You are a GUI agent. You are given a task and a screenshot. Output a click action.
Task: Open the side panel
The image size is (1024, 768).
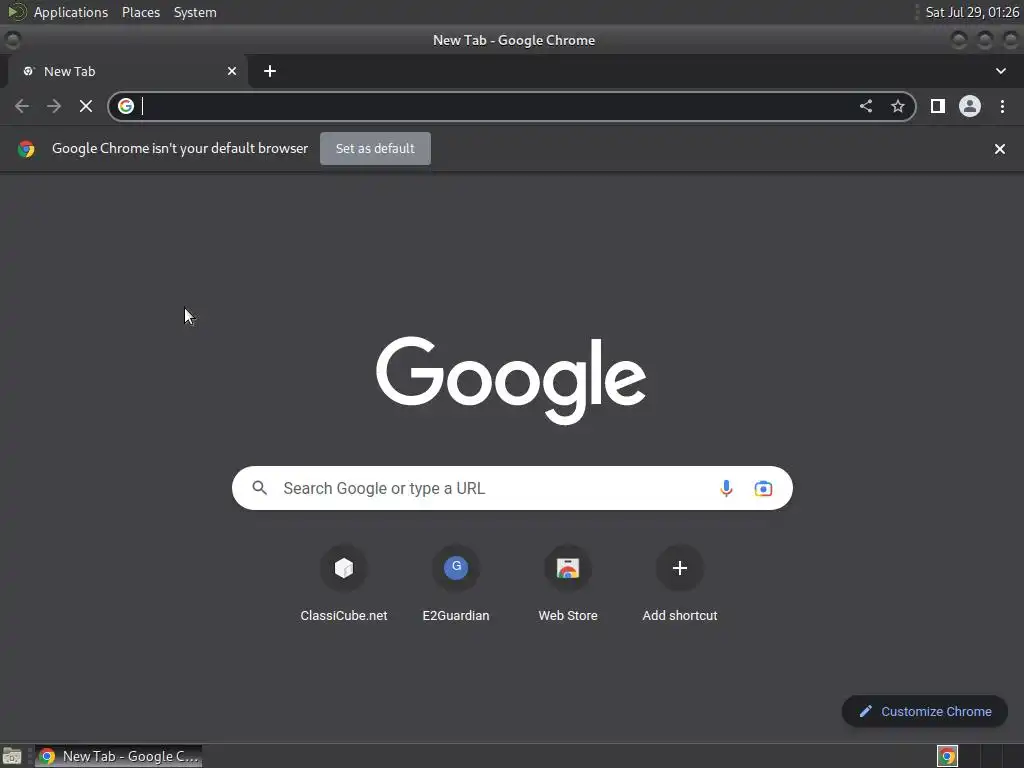(x=938, y=106)
